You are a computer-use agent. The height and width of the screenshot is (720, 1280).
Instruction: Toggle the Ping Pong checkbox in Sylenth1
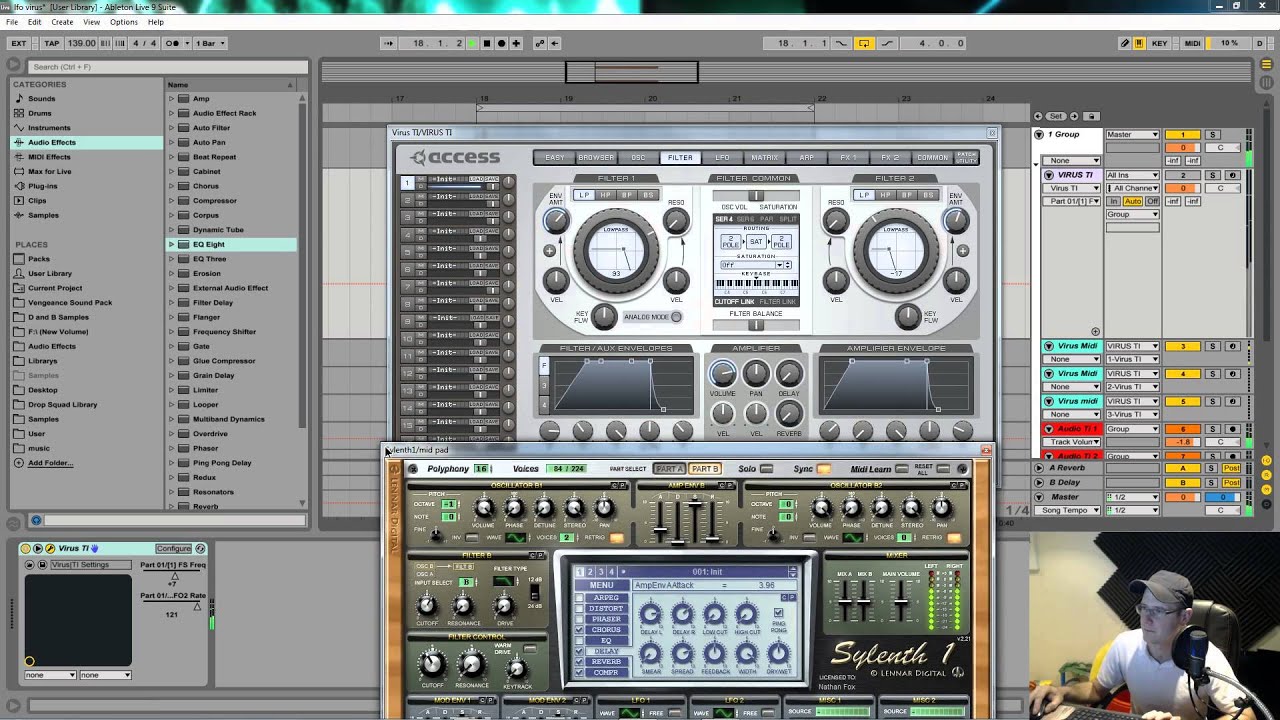(779, 612)
